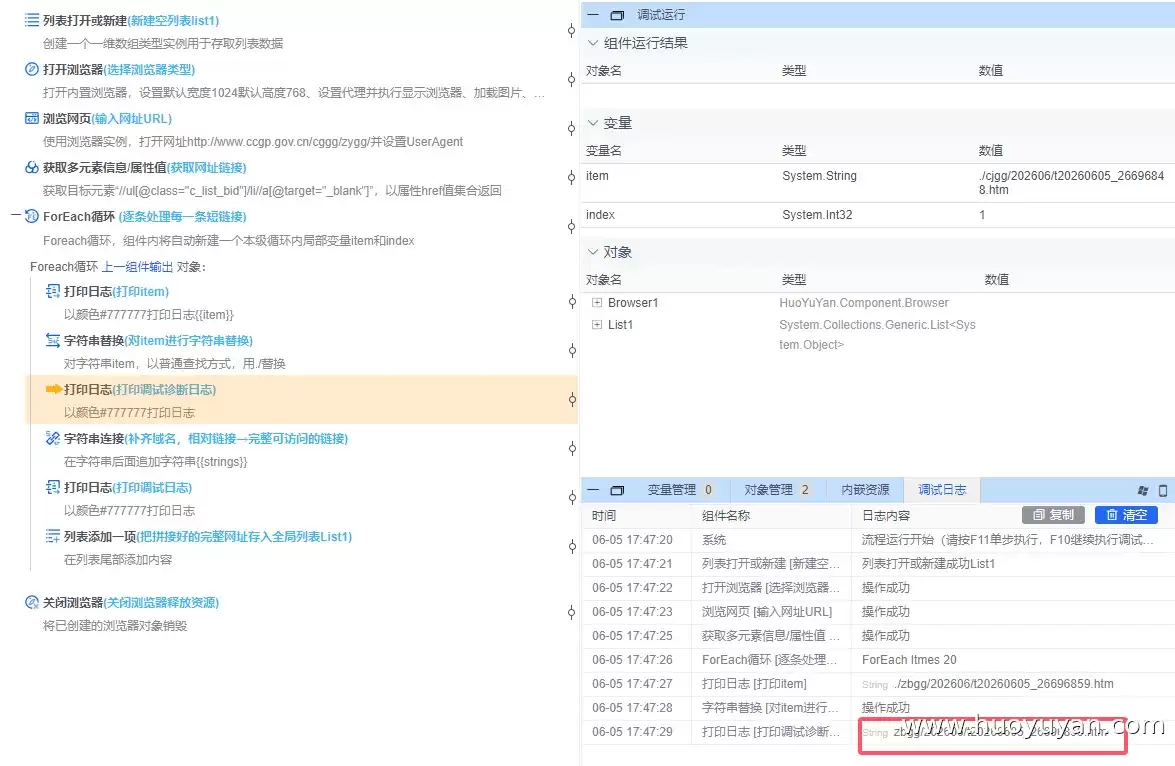Image resolution: width=1175 pixels, height=766 pixels.
Task: Click the 字符串连接 link icon
Action: coord(52,438)
